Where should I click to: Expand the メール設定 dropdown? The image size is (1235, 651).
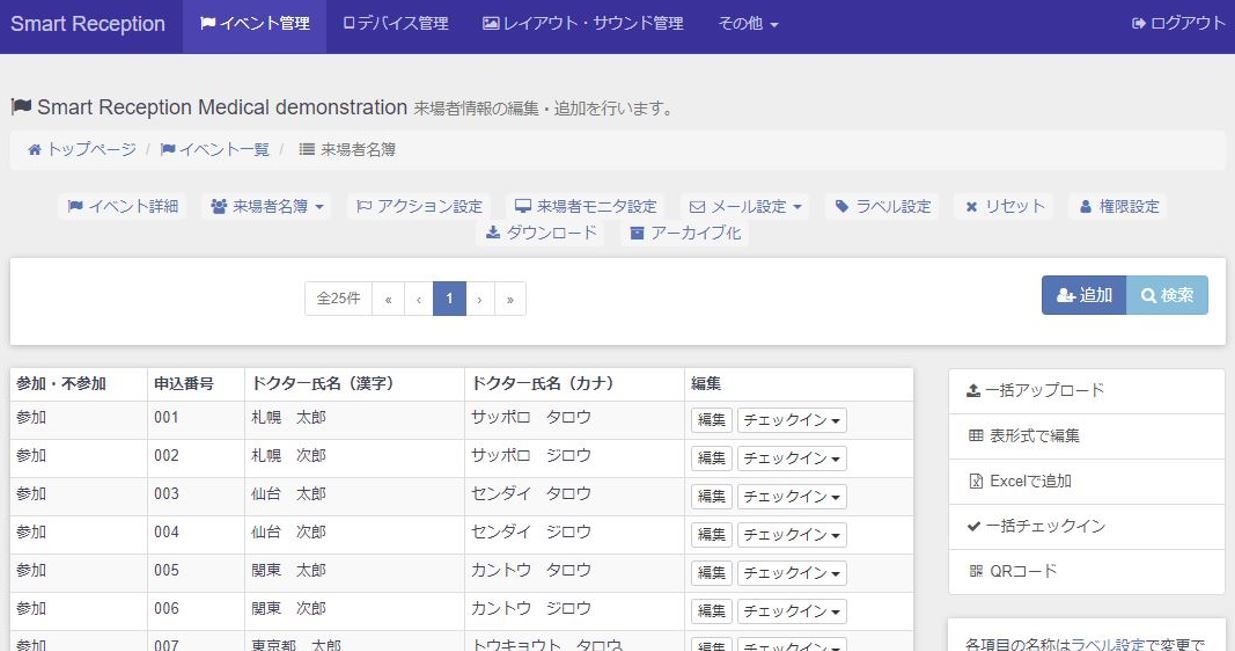point(746,207)
